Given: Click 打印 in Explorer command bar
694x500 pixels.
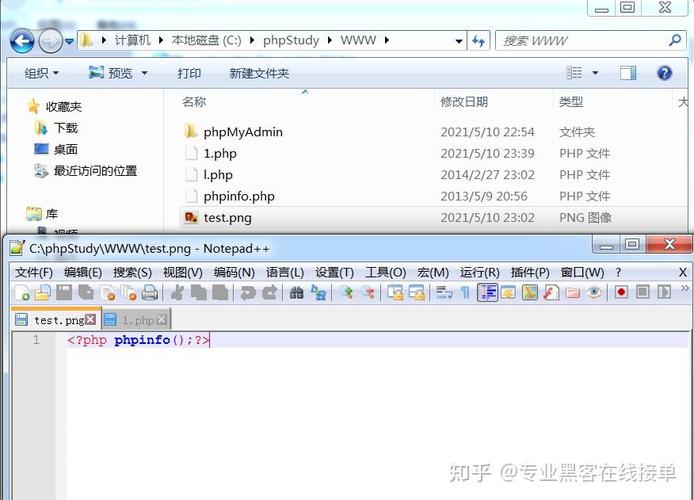Looking at the screenshot, I should pyautogui.click(x=189, y=73).
